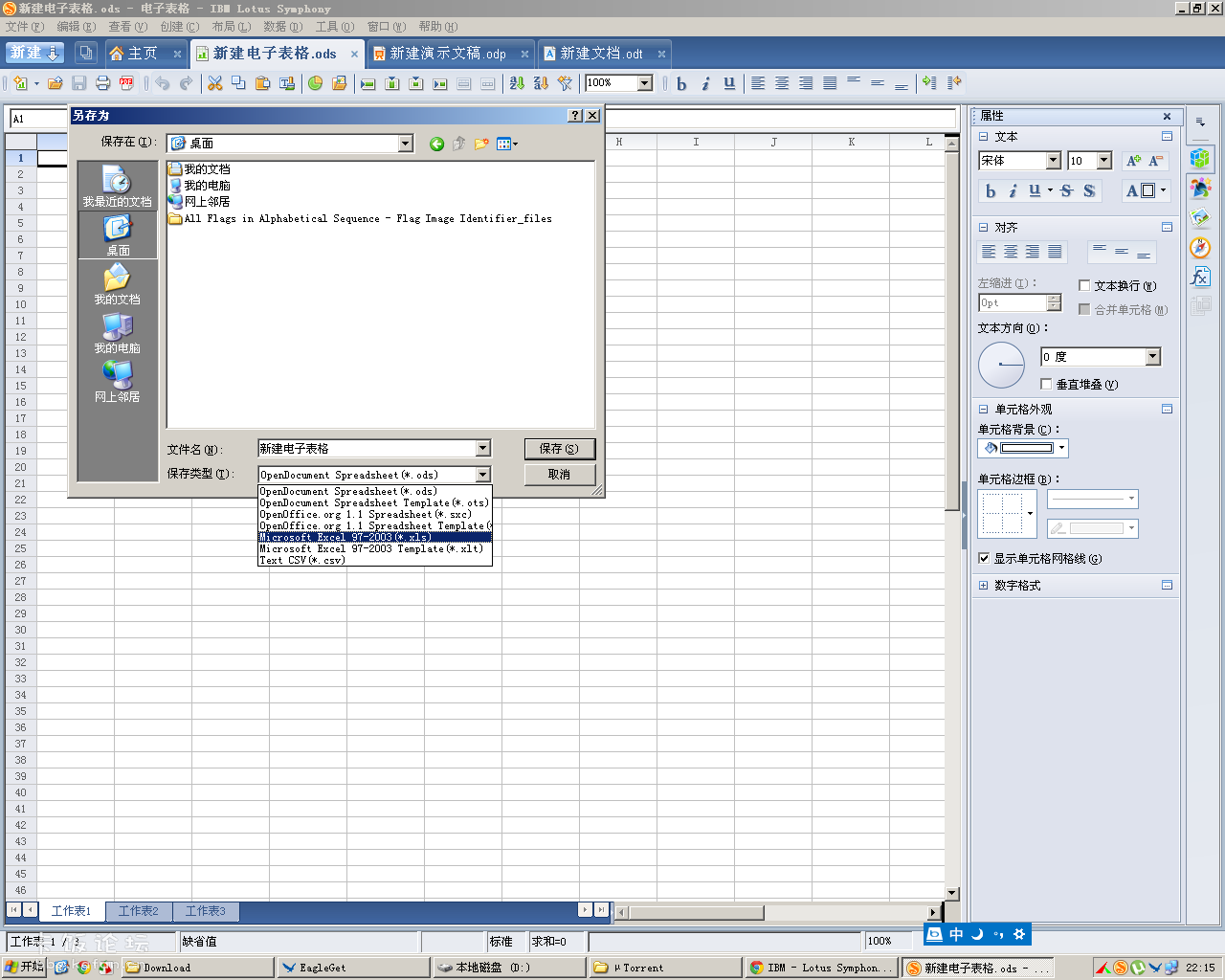Enable the 文本换行 wrap text checkbox
The height and width of the screenshot is (980, 1225).
[1084, 285]
